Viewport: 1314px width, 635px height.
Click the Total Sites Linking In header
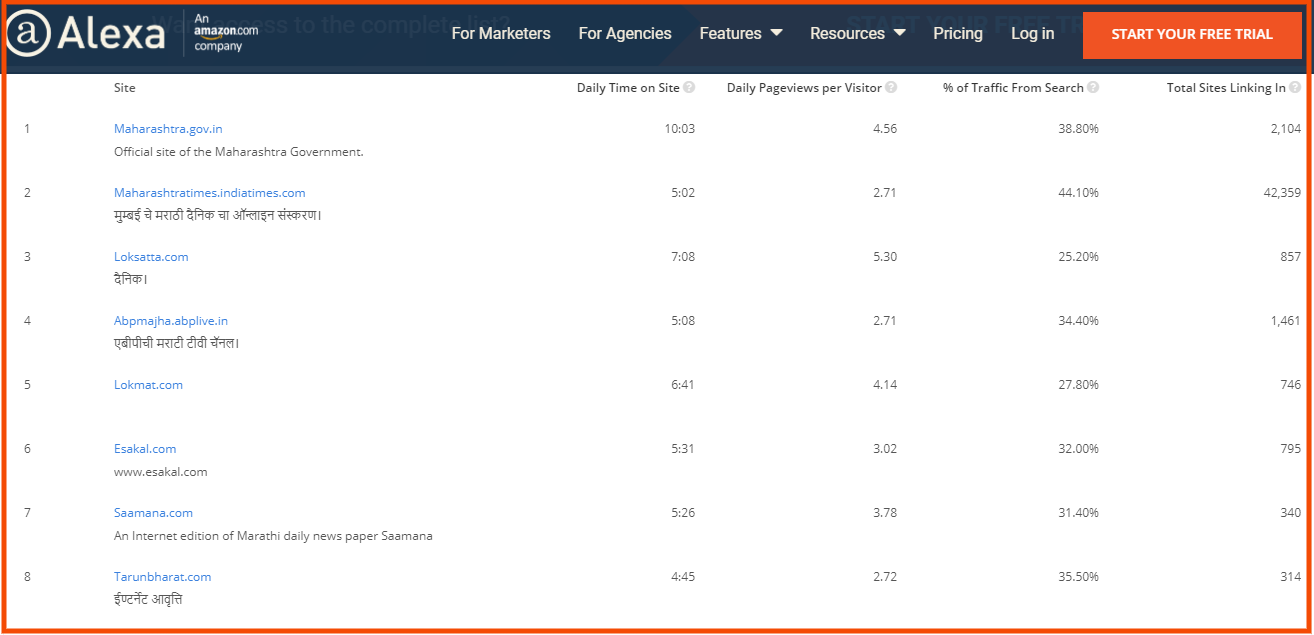click(1226, 88)
